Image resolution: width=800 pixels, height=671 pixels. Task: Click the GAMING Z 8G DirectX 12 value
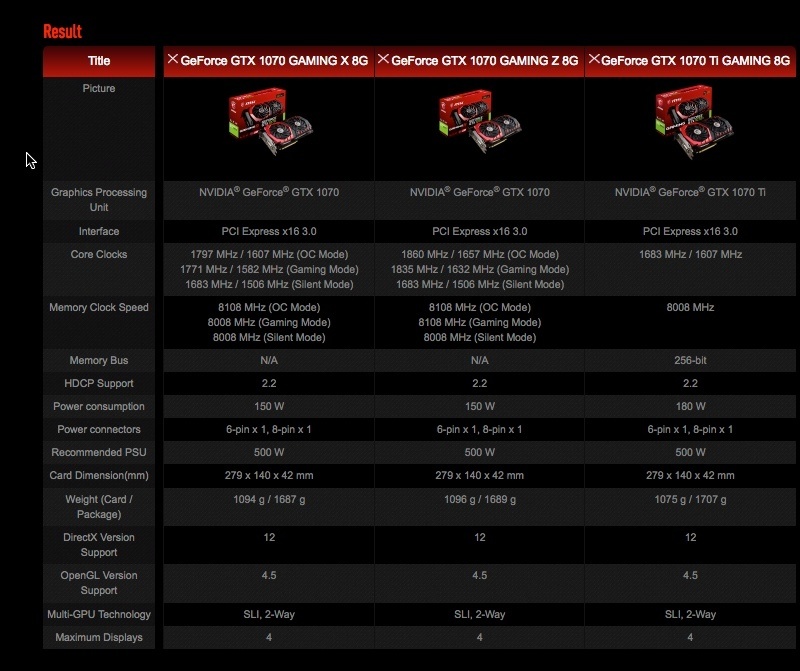click(x=480, y=537)
